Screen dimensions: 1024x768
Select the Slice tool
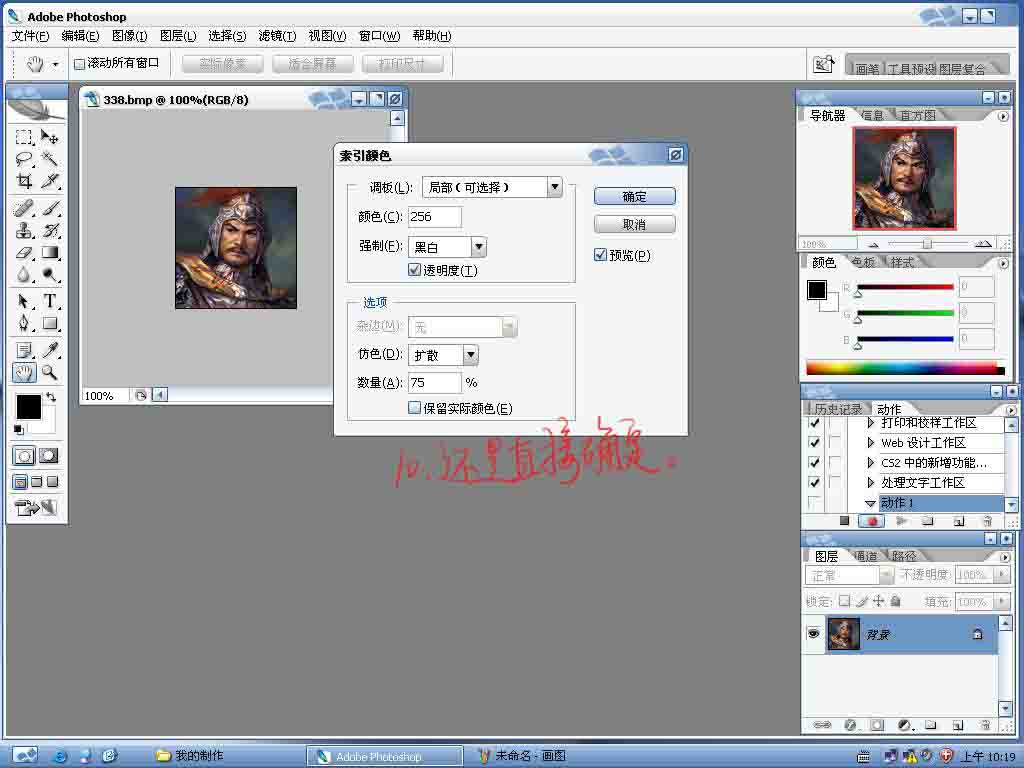tap(50, 181)
